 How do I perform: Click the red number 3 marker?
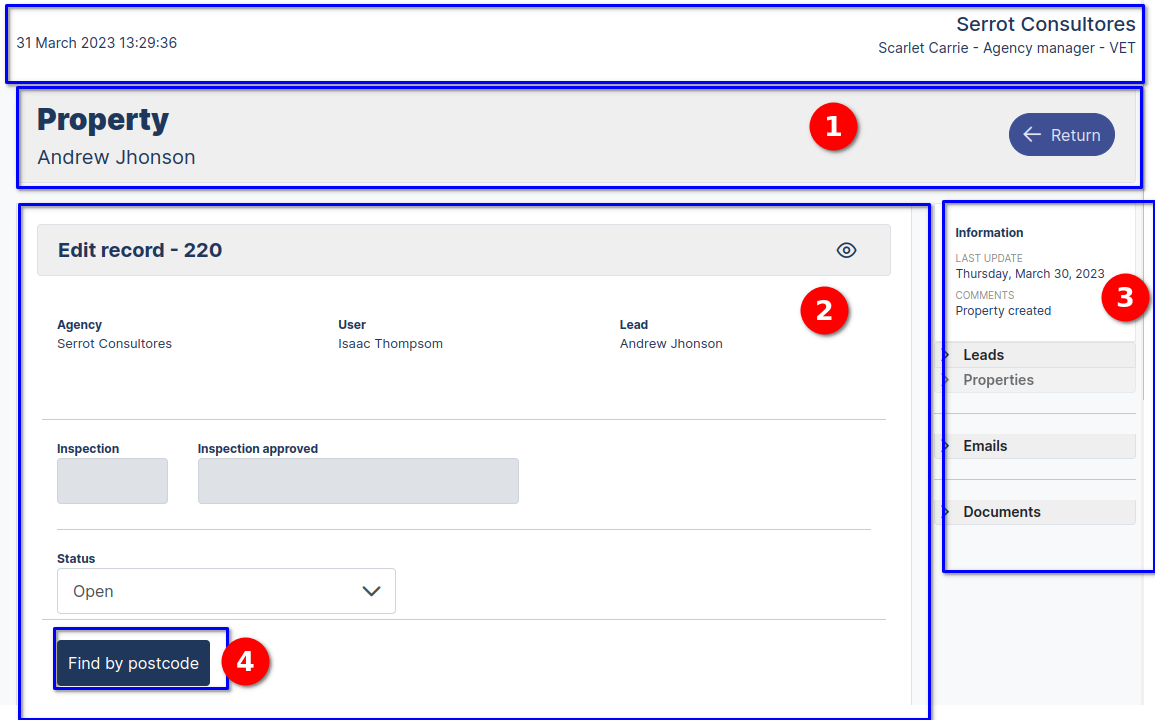pos(1125,298)
